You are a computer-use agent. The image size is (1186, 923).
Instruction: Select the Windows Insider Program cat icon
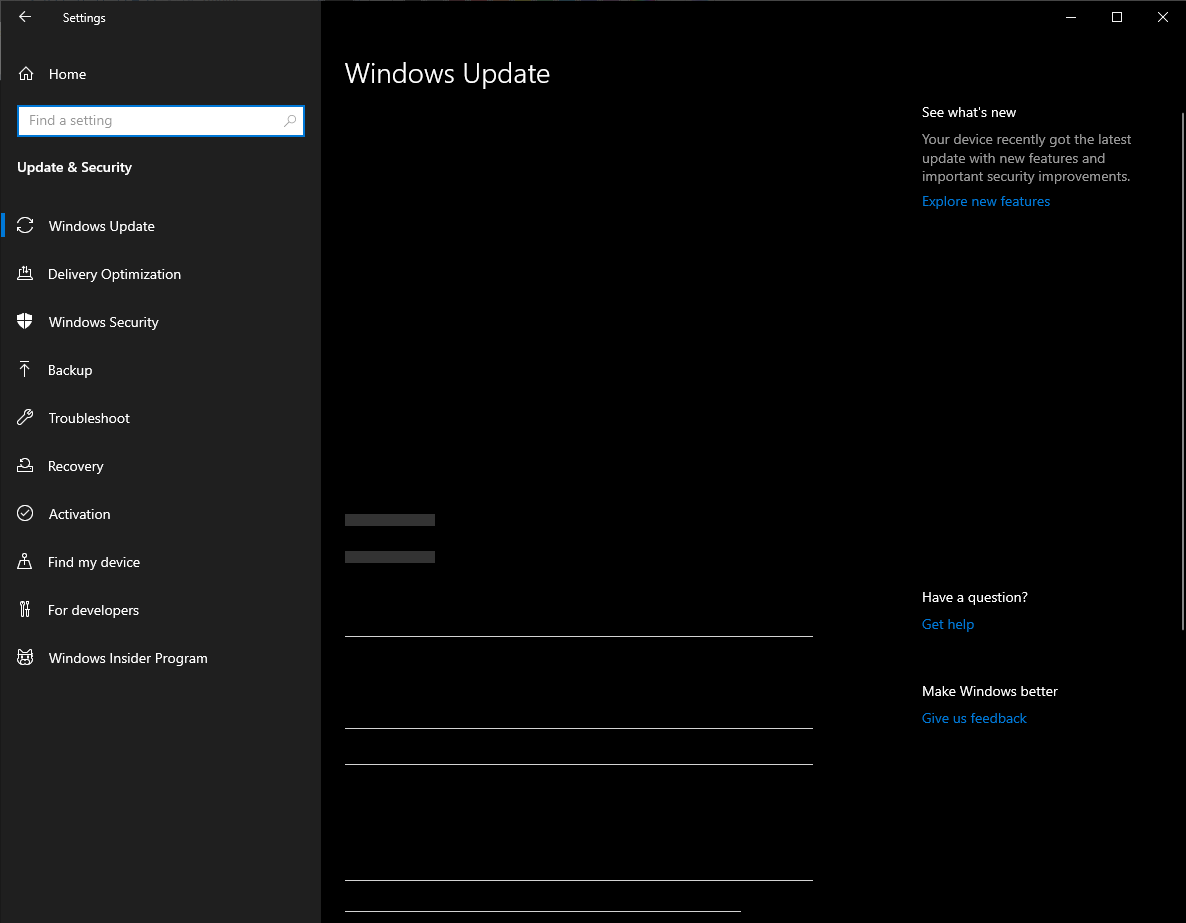[25, 657]
